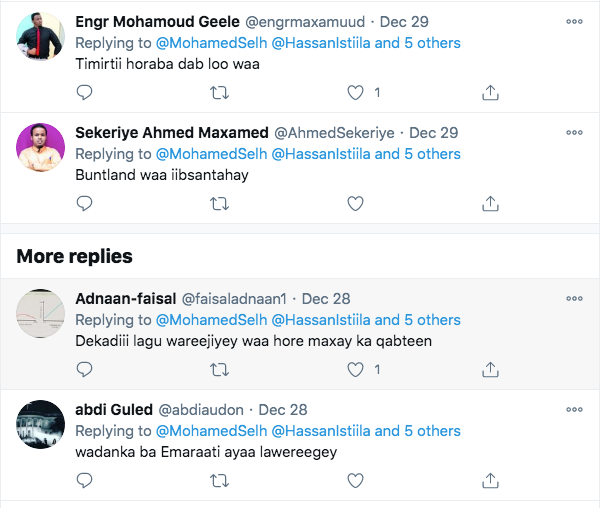The image size is (601, 508).
Task: Open @MohamedSelh mention in Sekeriye's reply
Action: [x=211, y=154]
